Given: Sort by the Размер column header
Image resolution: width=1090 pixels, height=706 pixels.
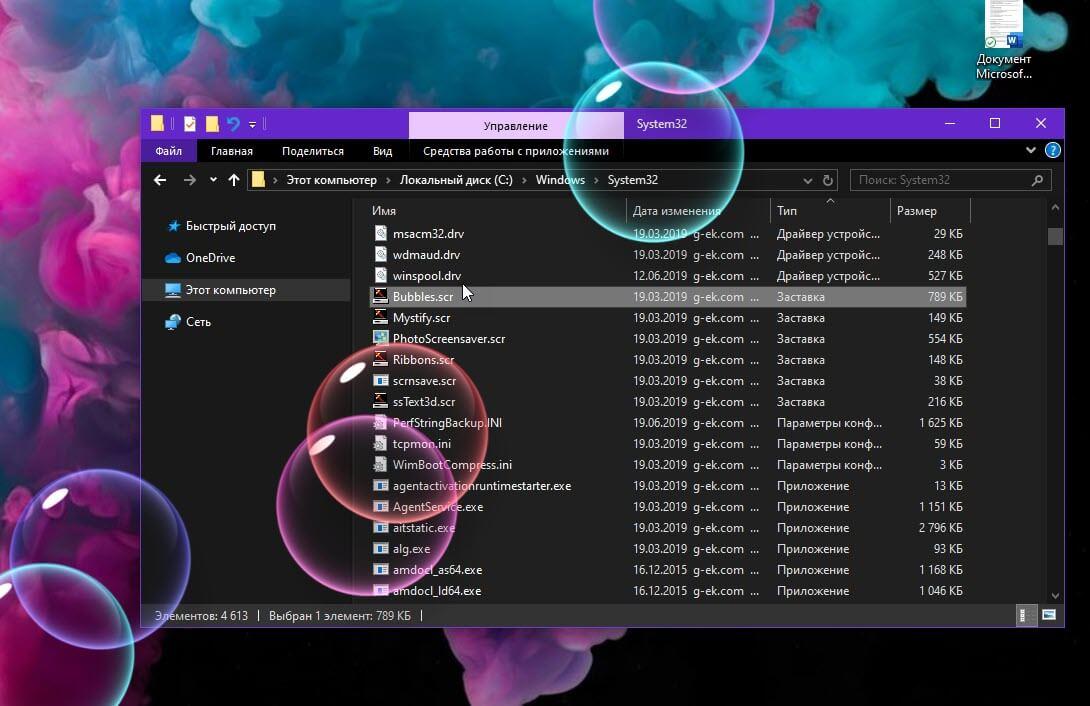Looking at the screenshot, I should 916,211.
